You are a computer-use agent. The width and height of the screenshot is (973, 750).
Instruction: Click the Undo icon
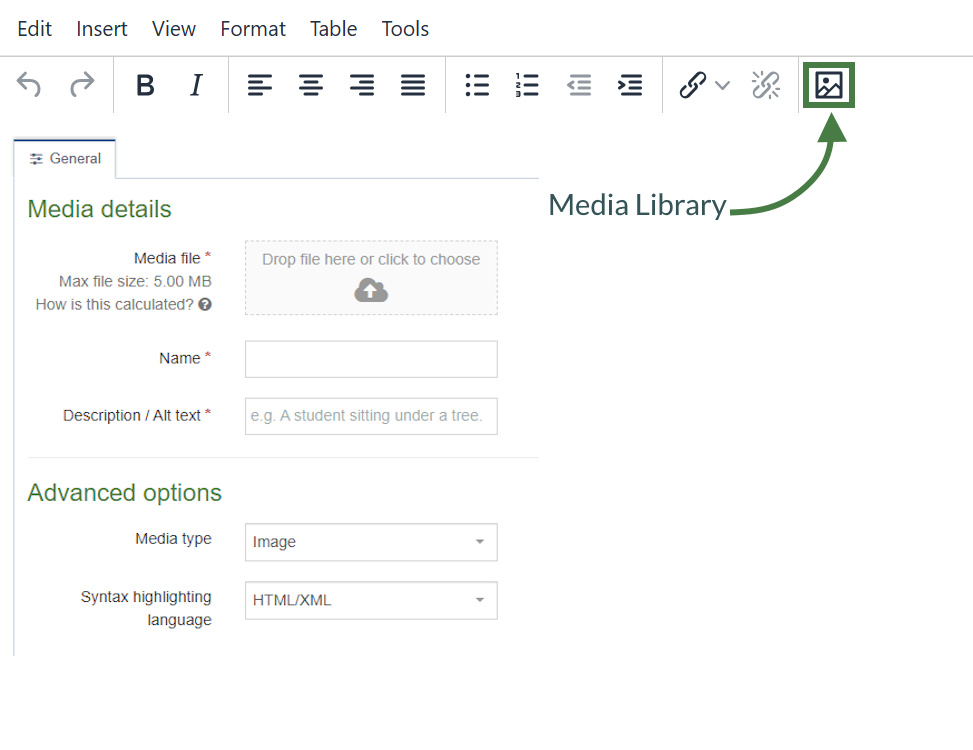(28, 85)
